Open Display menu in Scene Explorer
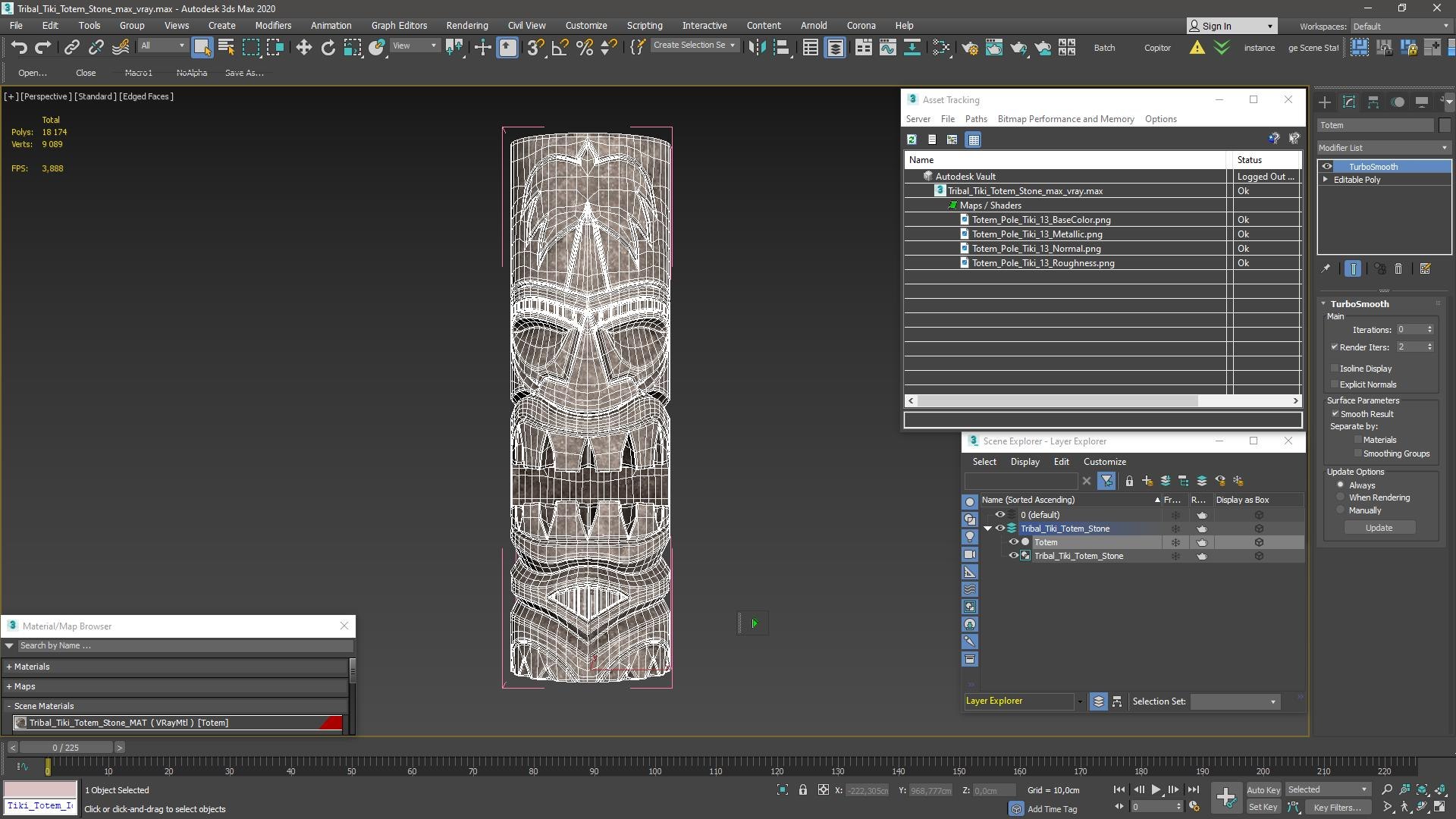This screenshot has height=819, width=1456. 1025,462
